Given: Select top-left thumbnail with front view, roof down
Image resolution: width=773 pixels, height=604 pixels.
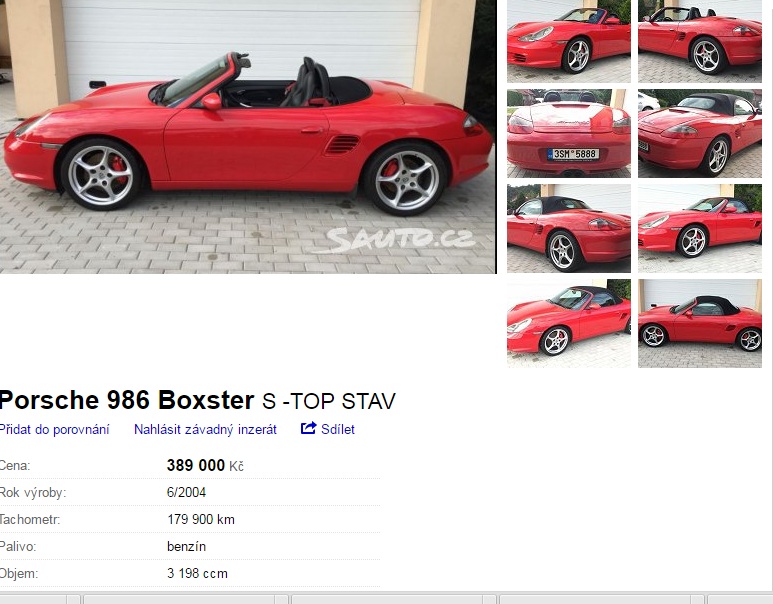Looking at the screenshot, I should 568,41.
